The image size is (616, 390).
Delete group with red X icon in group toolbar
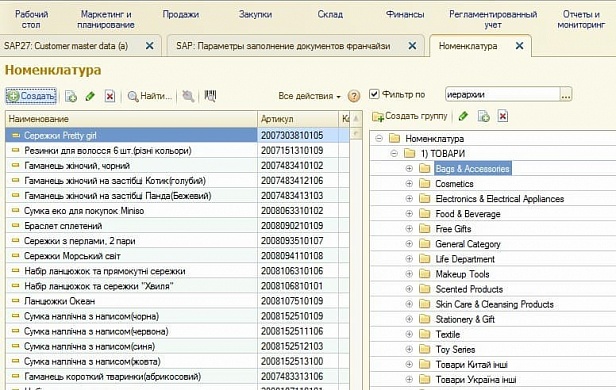503,116
